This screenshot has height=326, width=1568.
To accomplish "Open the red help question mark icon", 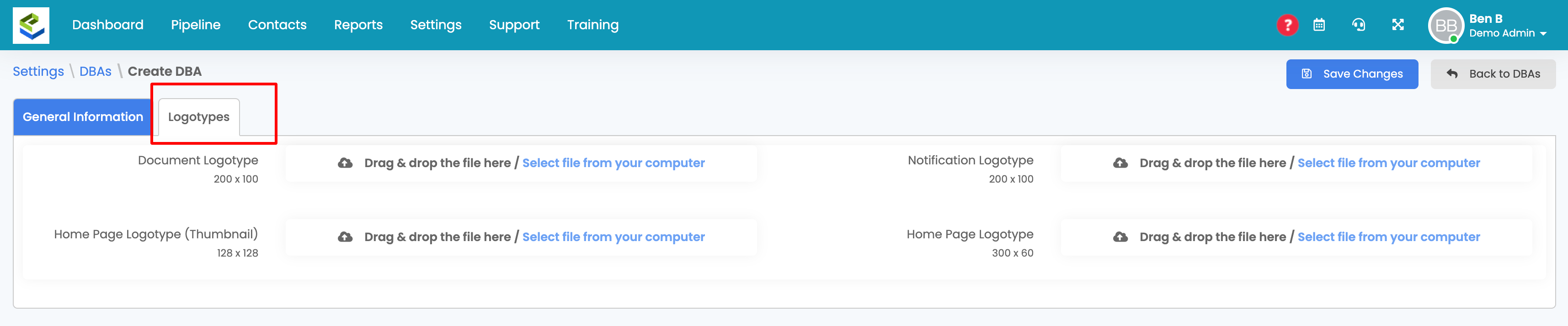I will tap(1287, 25).
